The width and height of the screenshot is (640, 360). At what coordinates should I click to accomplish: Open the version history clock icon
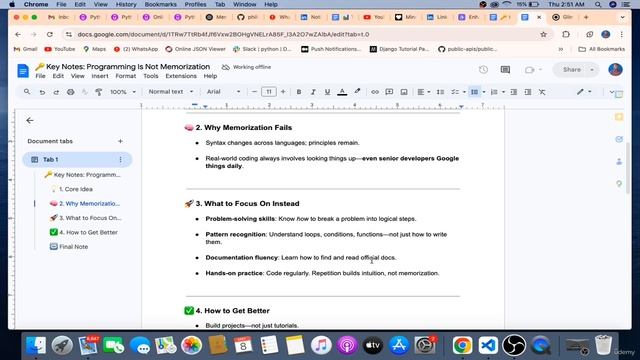pyautogui.click(x=483, y=70)
